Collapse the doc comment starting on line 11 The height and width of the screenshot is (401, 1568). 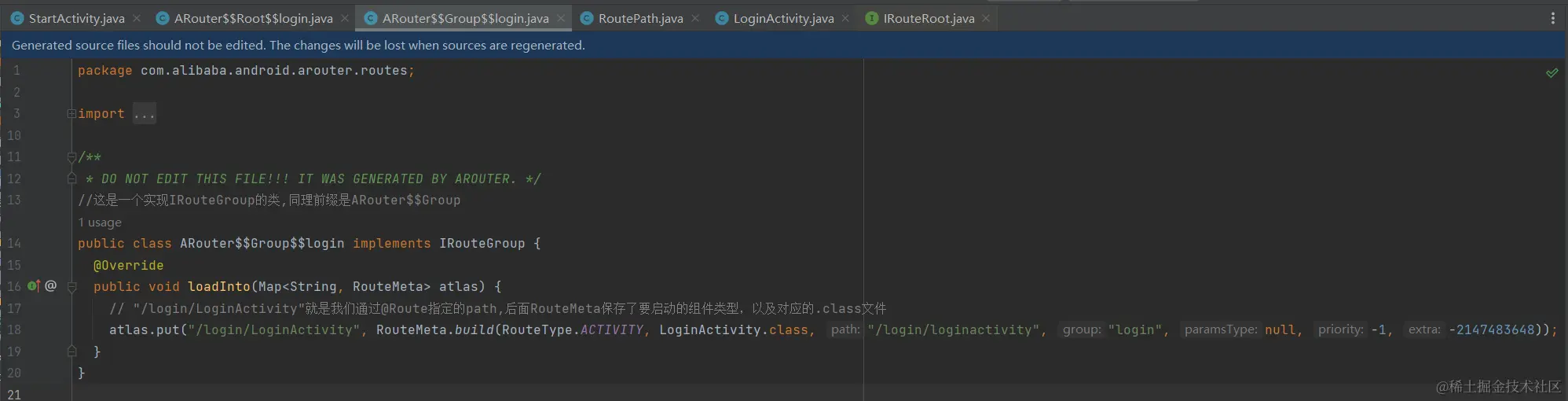pos(71,157)
